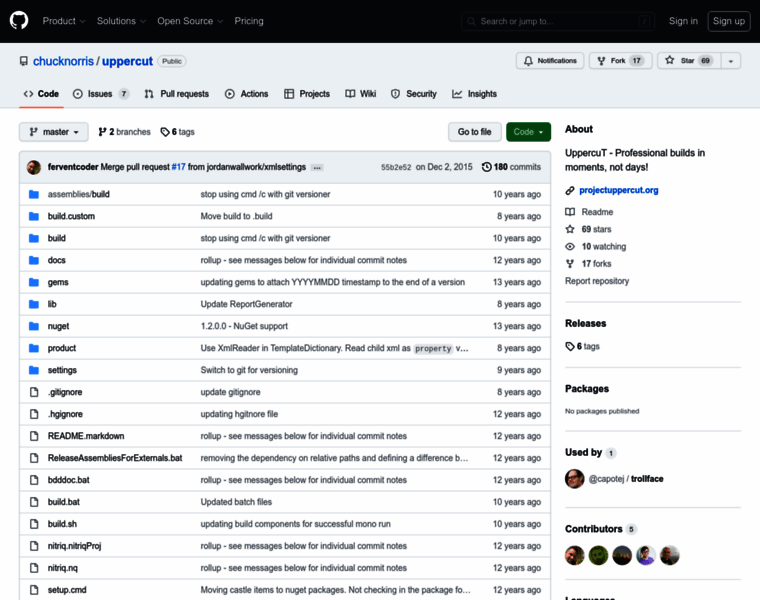Open the green Code dropdown
760x600 pixels.
[528, 132]
